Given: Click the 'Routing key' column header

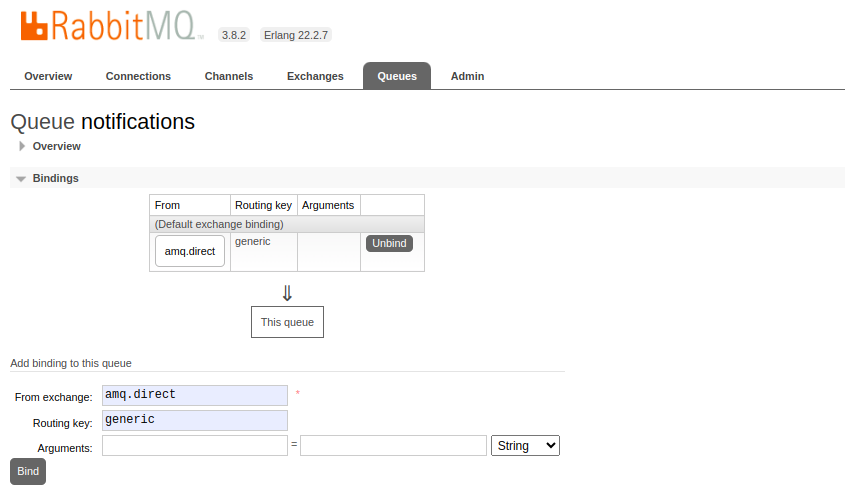Looking at the screenshot, I should coord(264,205).
